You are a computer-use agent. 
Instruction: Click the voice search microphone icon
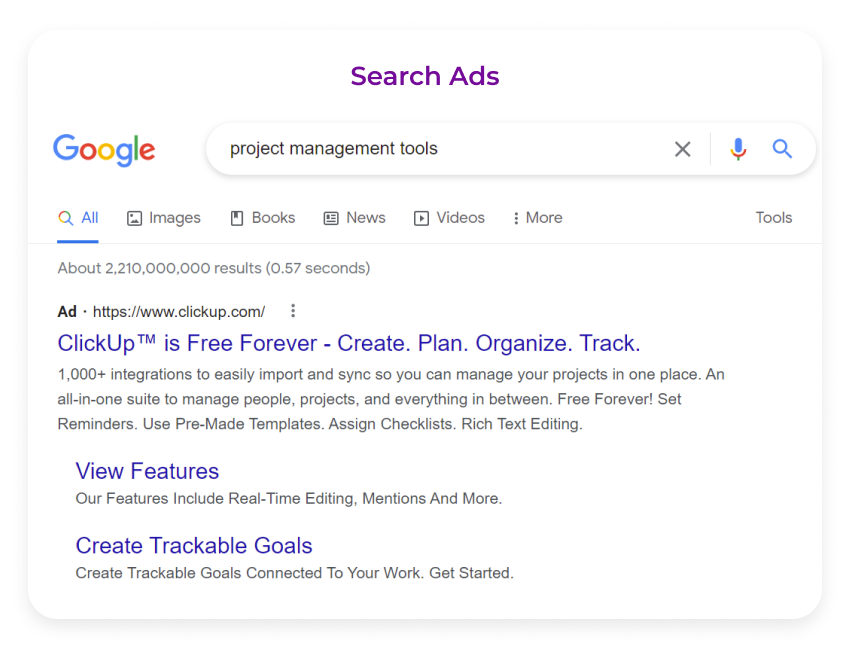pos(738,148)
